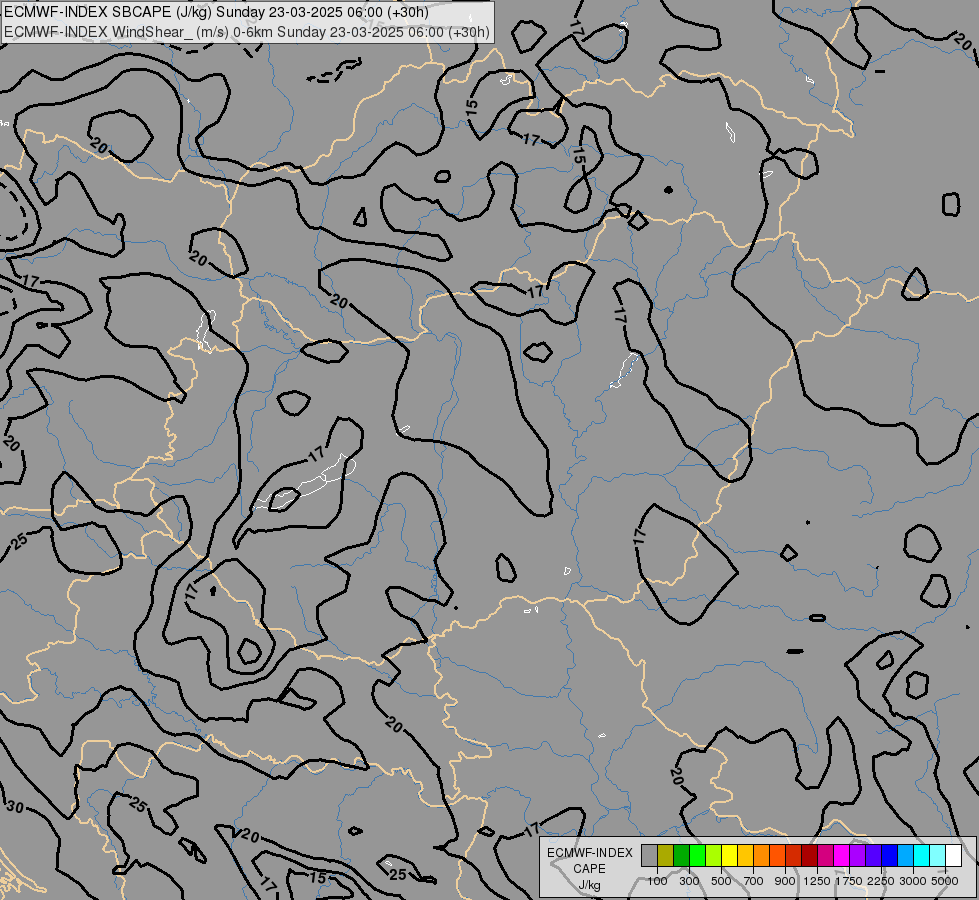Screen dimensions: 979x900
Task: Click the gold amber legend swatch
Action: 745,856
